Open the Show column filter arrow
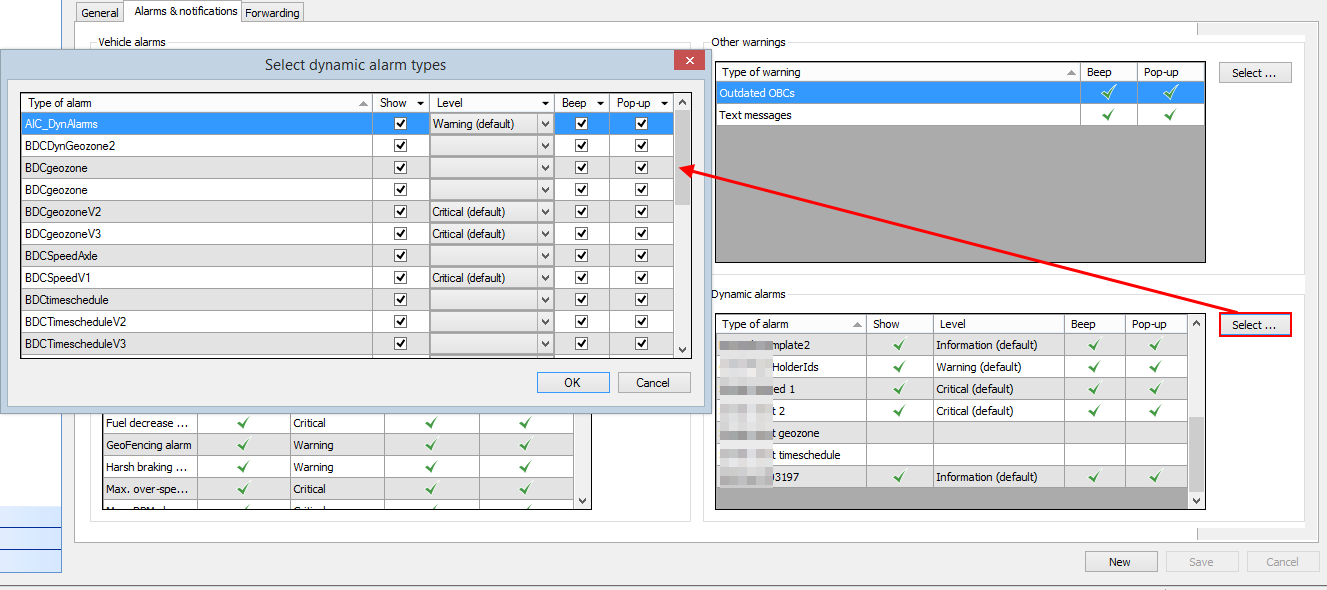The width and height of the screenshot is (1327, 590). [x=420, y=103]
